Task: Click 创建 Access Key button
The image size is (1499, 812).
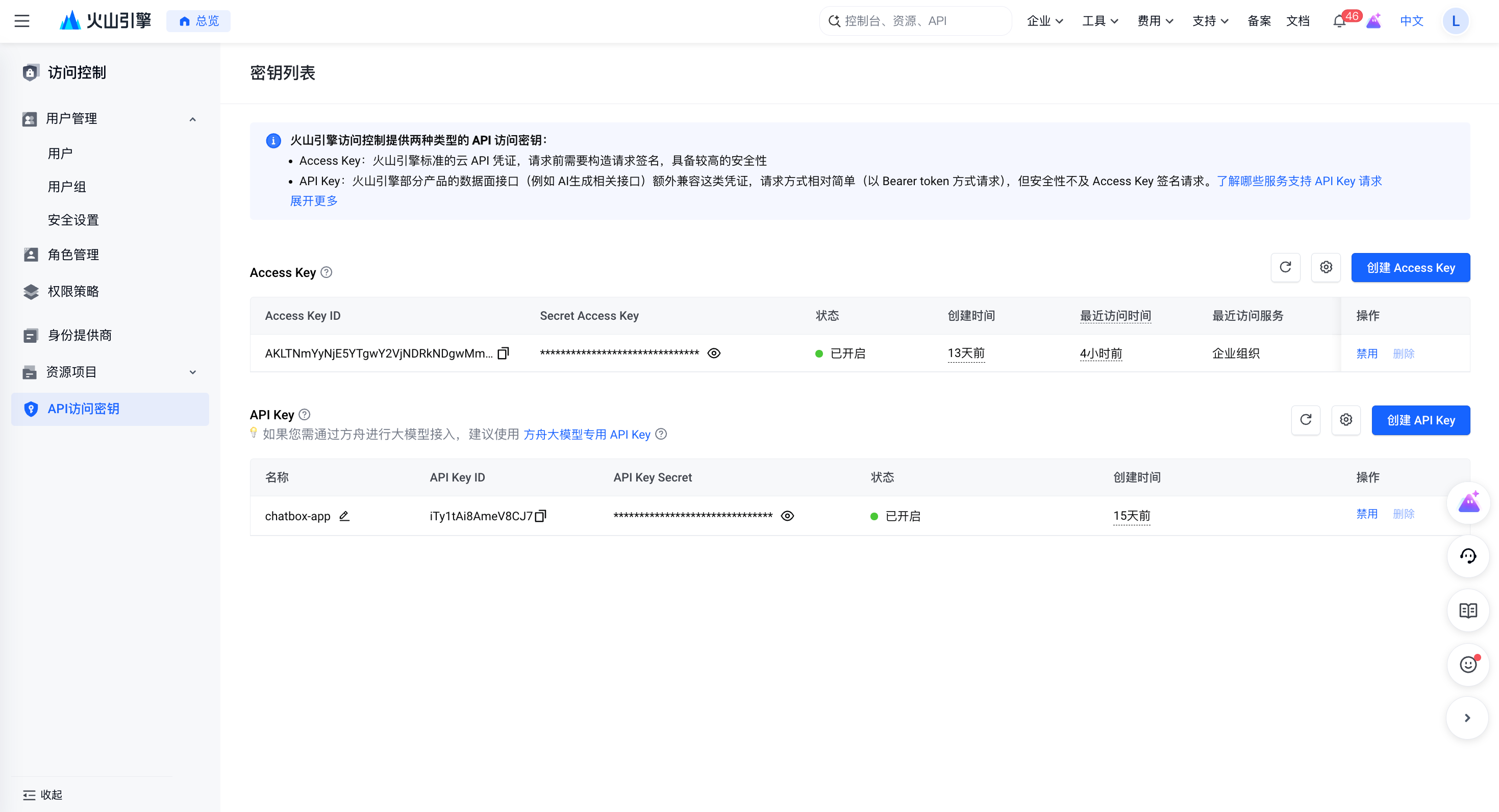Action: 1411,268
